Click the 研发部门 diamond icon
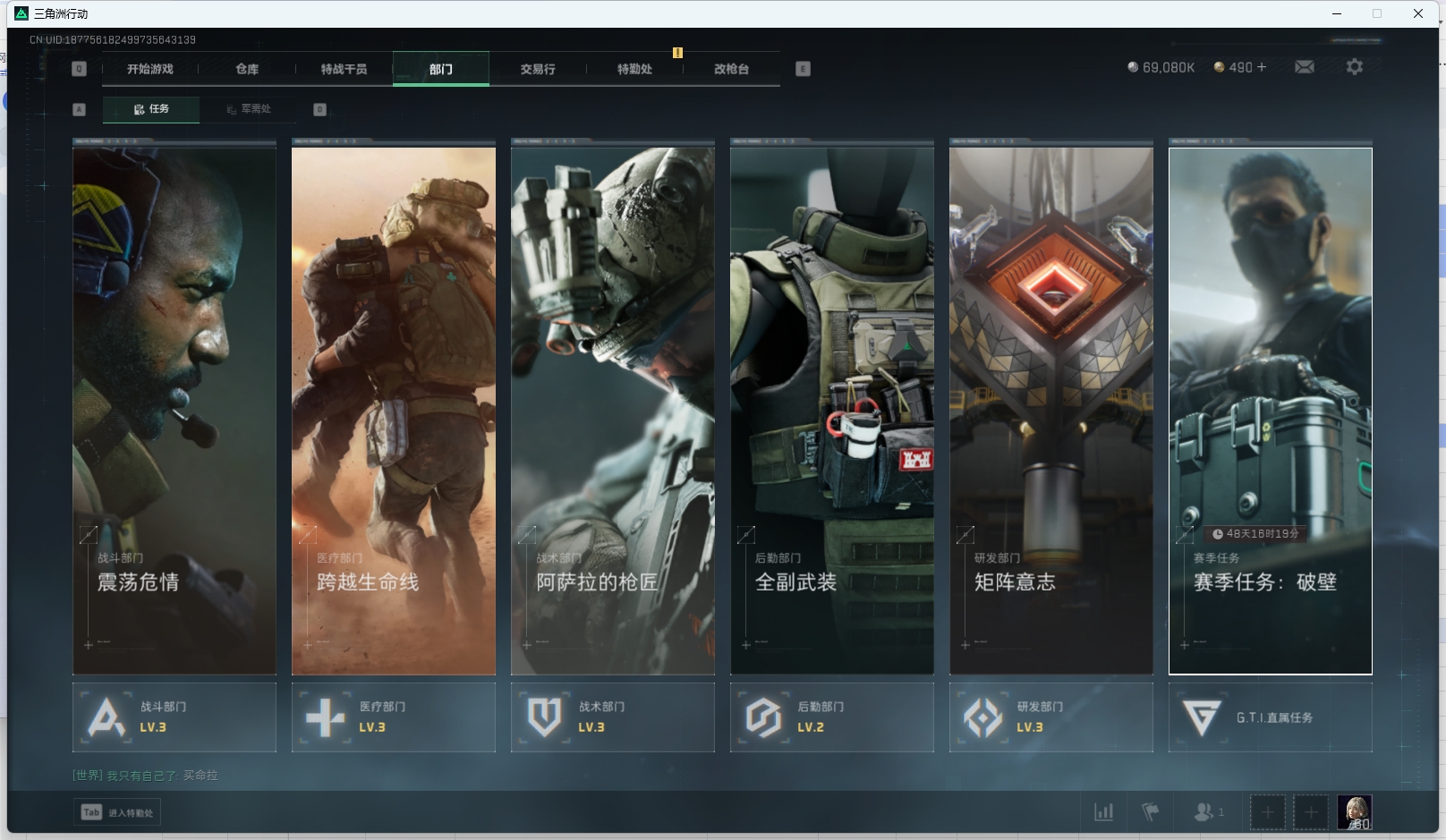 point(982,717)
